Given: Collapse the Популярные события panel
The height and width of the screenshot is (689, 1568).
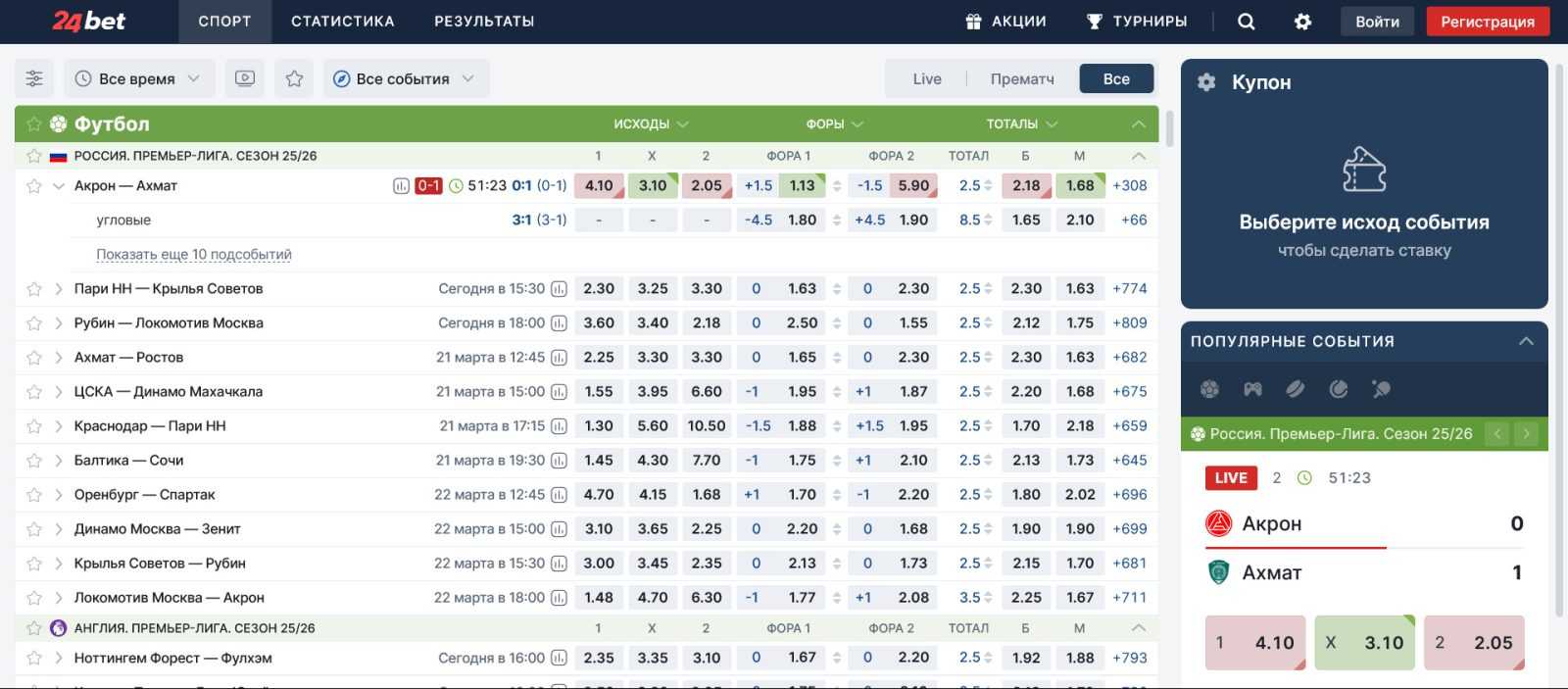Looking at the screenshot, I should pos(1526,341).
